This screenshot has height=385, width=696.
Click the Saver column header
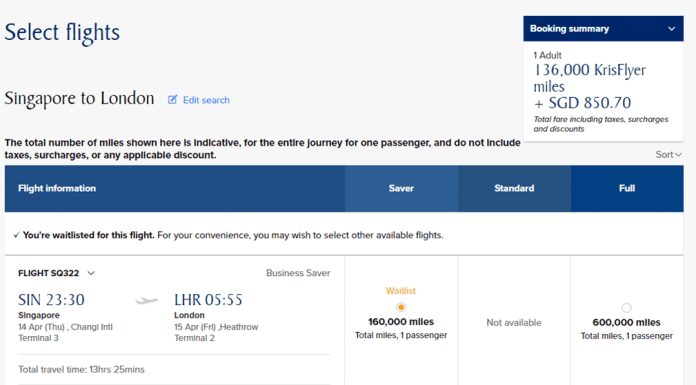pos(401,188)
